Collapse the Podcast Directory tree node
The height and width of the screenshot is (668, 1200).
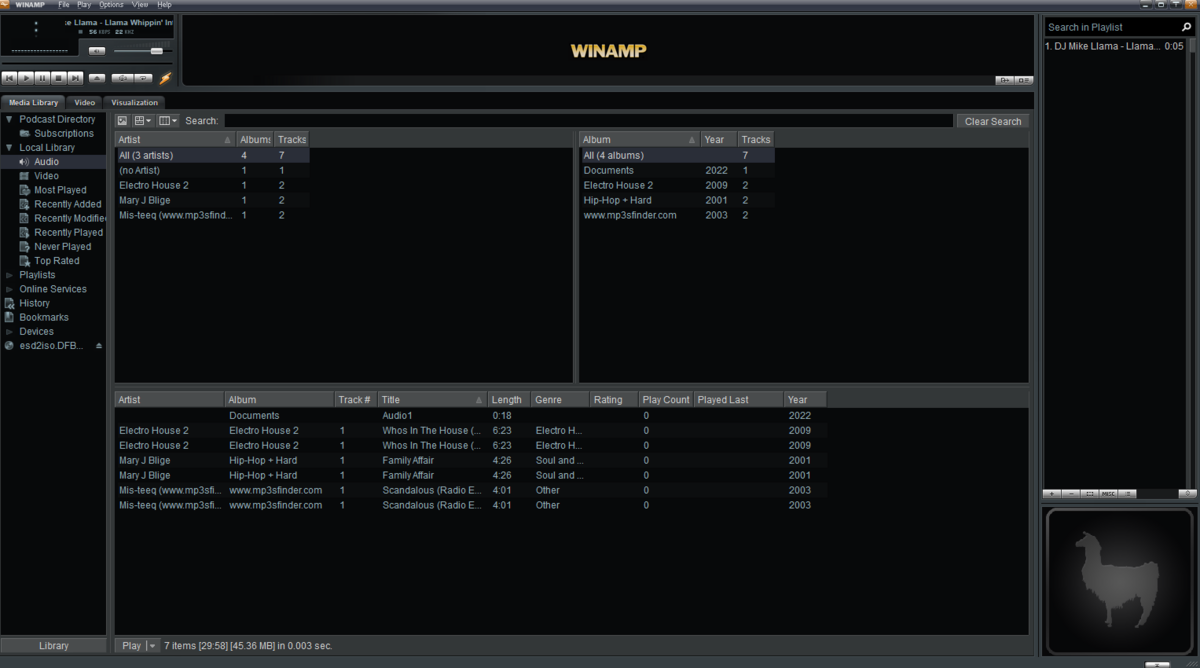[9, 119]
